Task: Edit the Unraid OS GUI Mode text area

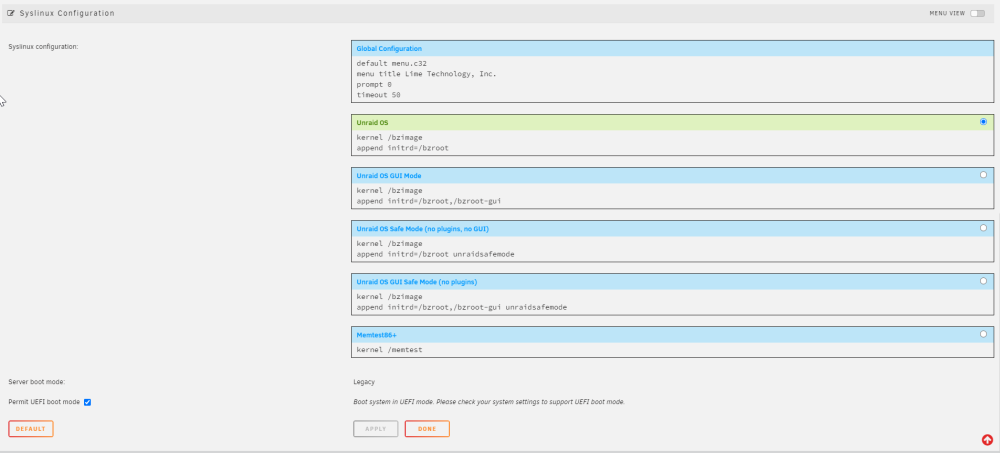Action: point(672,196)
